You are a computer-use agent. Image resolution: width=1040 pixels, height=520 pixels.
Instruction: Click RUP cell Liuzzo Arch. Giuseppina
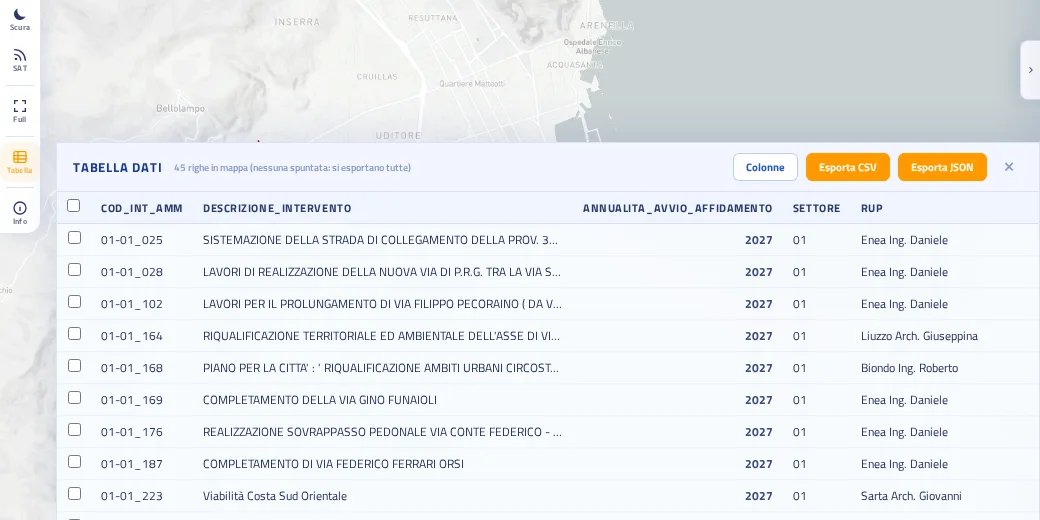[919, 336]
